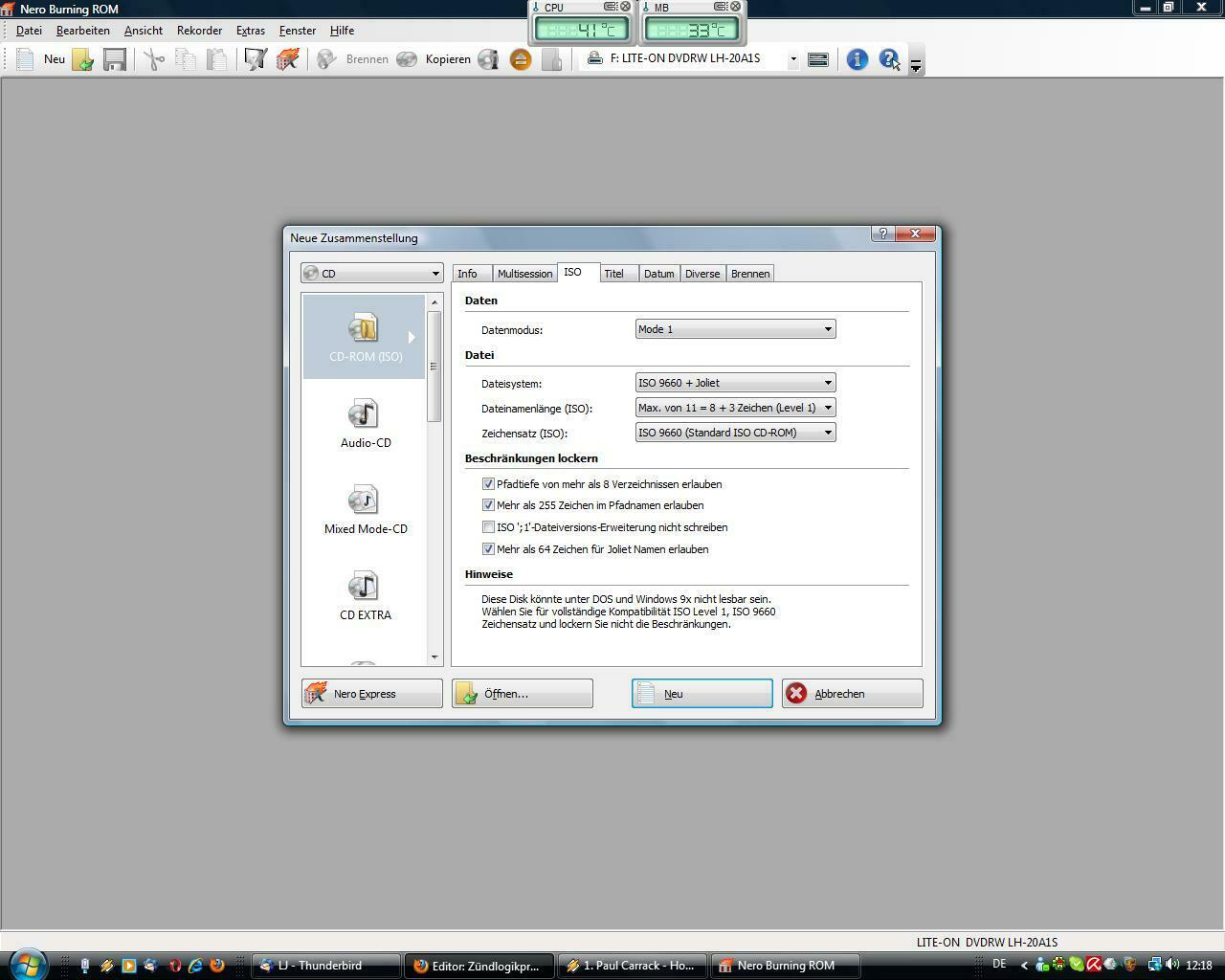
Task: Click Kopieren disc copy toolbar button
Action: [x=434, y=59]
